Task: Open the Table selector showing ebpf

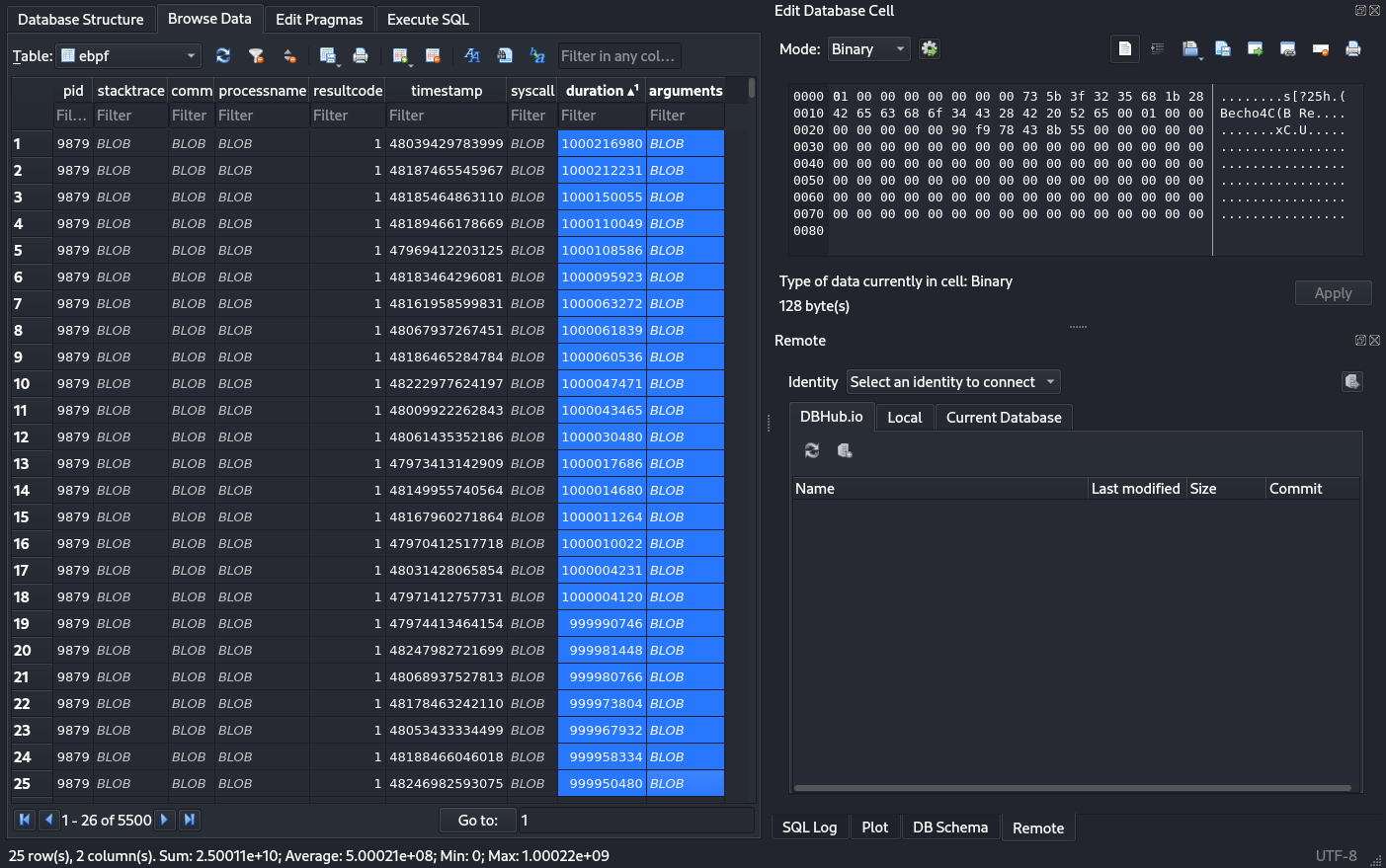Action: [x=129, y=55]
